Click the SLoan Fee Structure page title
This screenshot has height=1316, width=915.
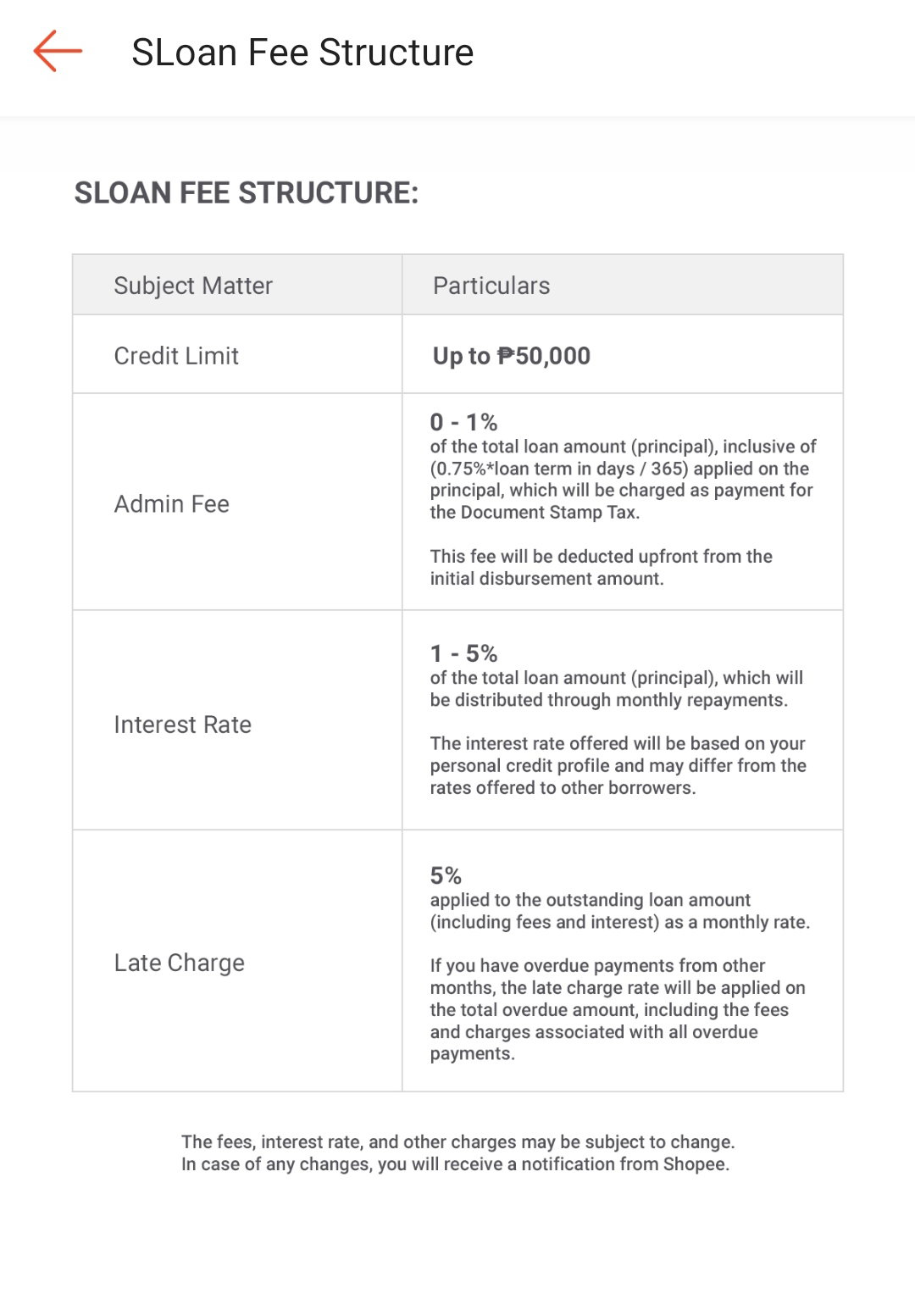(302, 53)
